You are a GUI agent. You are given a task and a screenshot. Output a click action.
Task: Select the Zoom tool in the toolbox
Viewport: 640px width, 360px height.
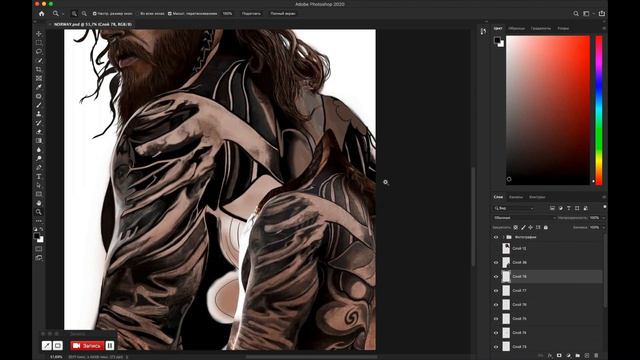click(x=39, y=212)
